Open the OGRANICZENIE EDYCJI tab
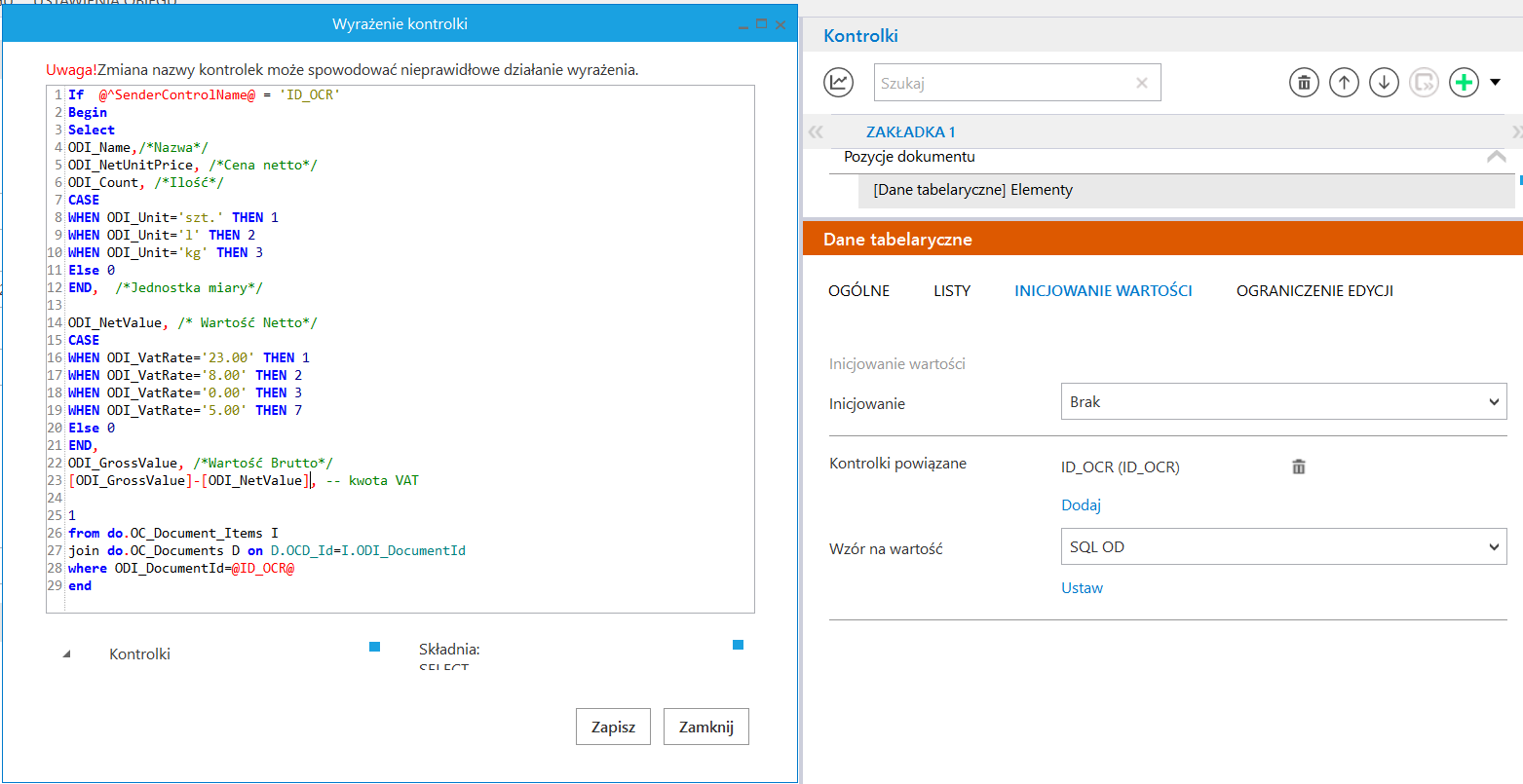This screenshot has height=784, width=1523. (1314, 290)
